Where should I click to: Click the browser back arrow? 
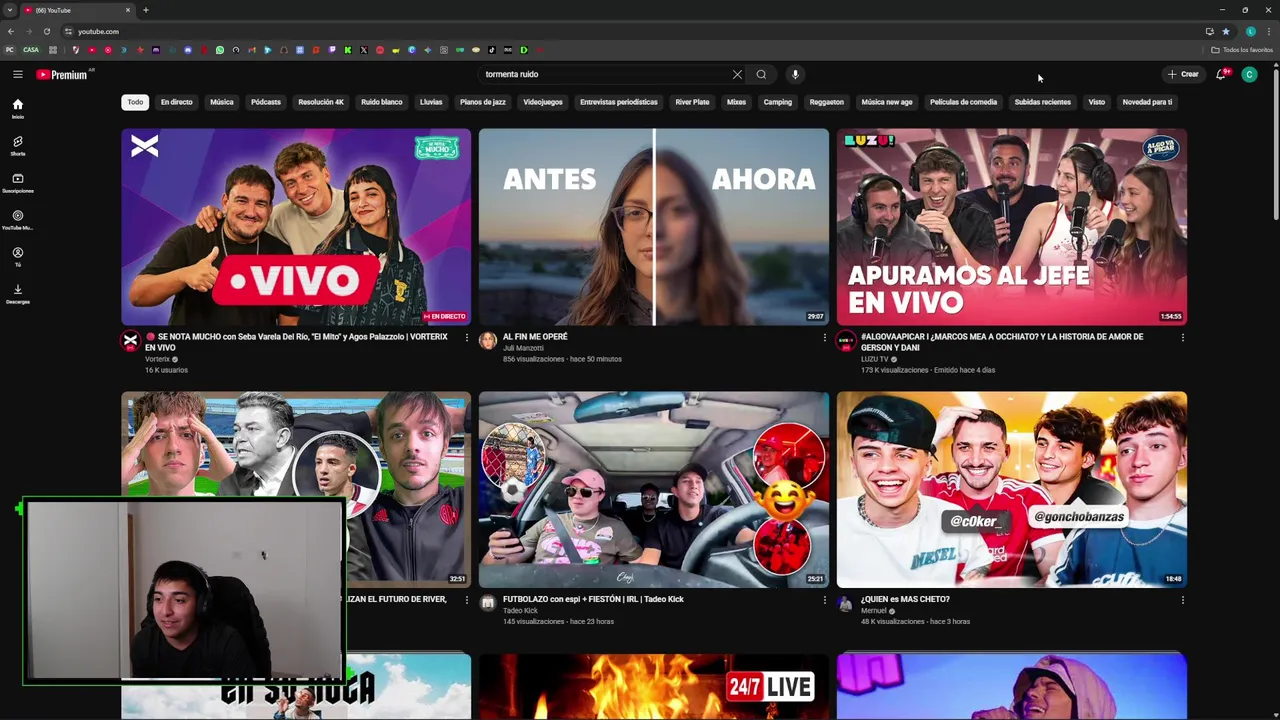pyautogui.click(x=11, y=31)
